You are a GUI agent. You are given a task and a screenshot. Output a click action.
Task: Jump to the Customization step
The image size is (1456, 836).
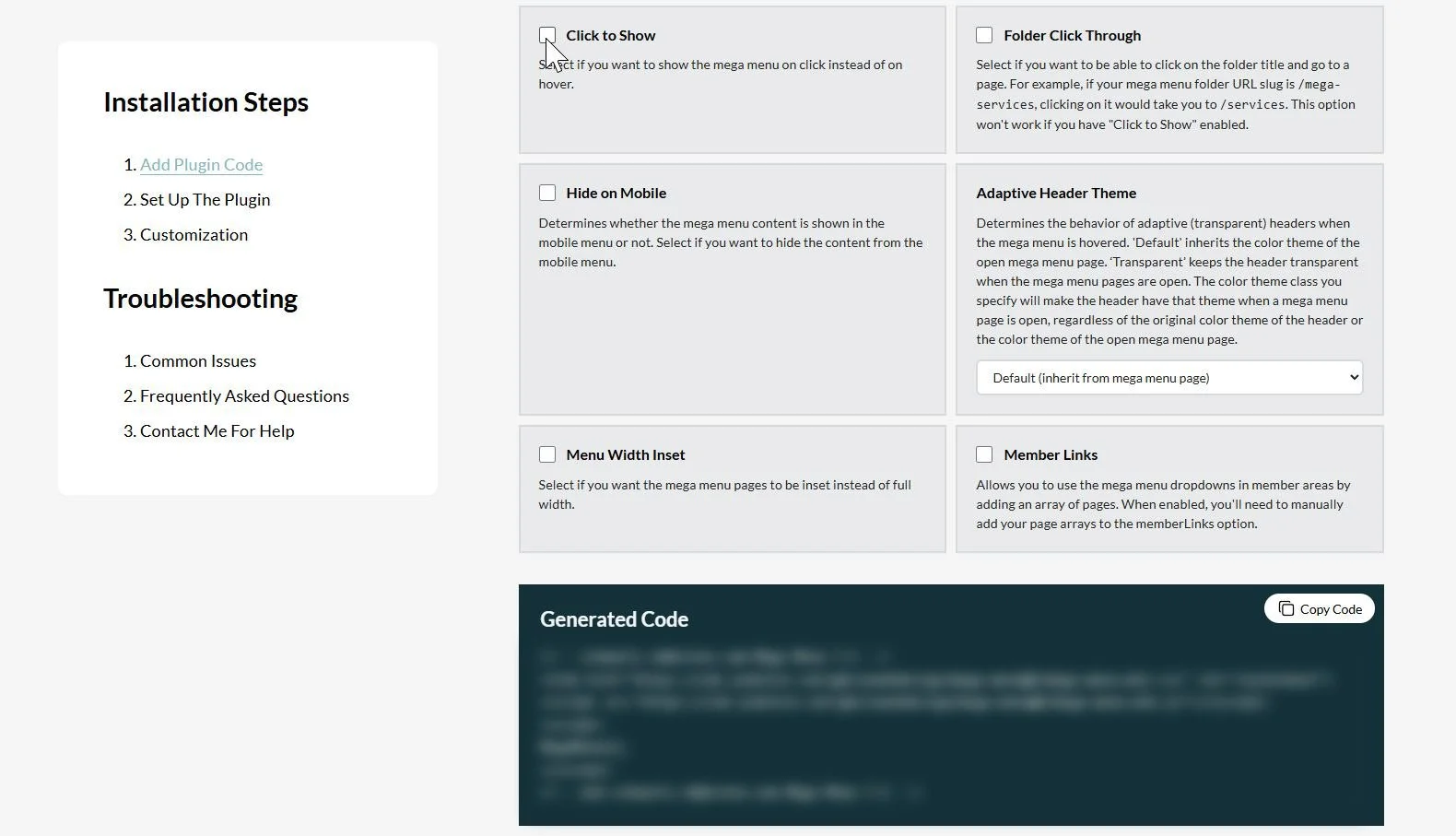[x=194, y=235]
